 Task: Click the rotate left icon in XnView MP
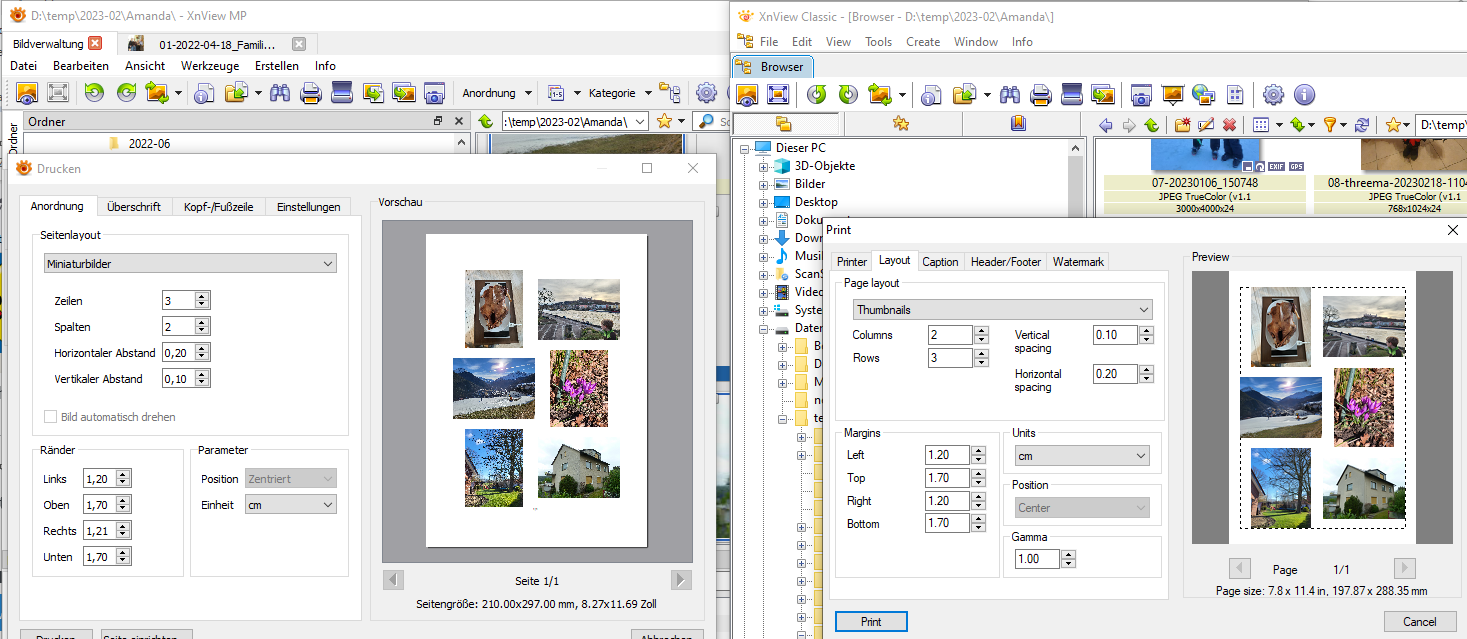pyautogui.click(x=94, y=93)
